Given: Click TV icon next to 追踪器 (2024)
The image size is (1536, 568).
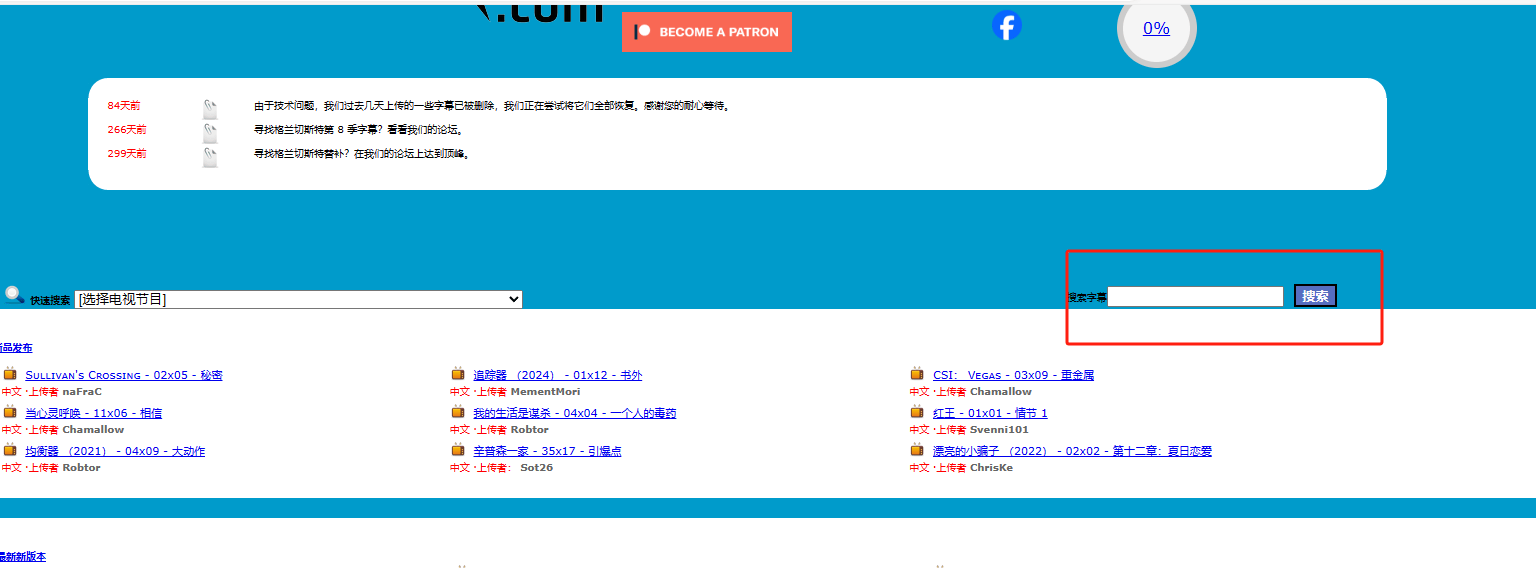Looking at the screenshot, I should click(x=458, y=374).
